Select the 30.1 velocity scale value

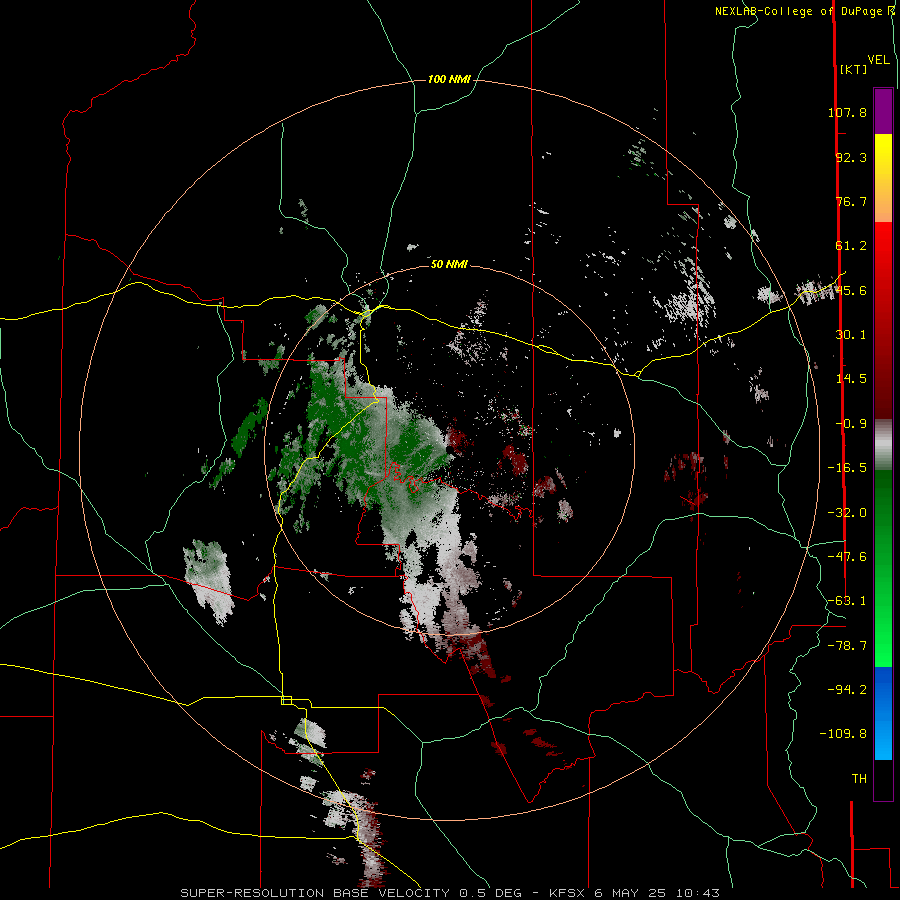coord(851,335)
